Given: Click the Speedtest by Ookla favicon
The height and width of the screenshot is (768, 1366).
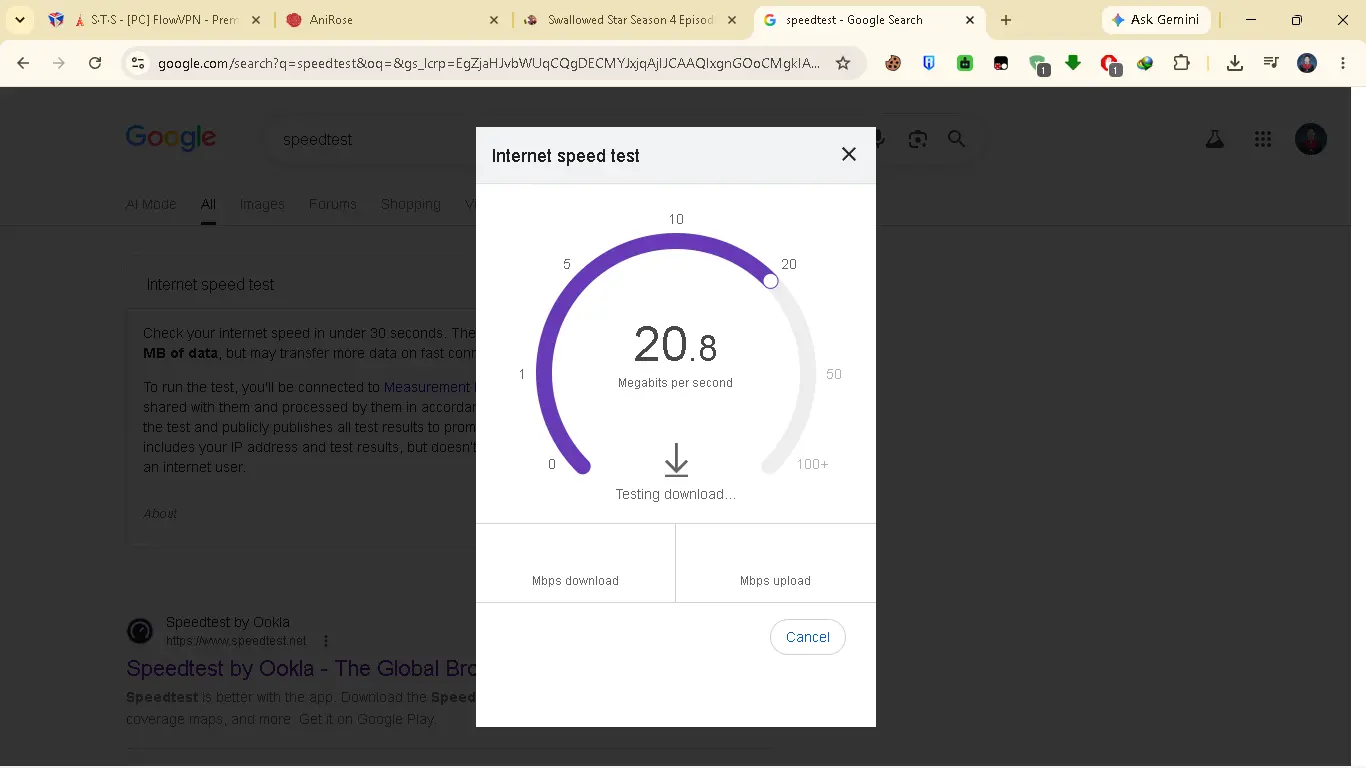Looking at the screenshot, I should tap(140, 631).
